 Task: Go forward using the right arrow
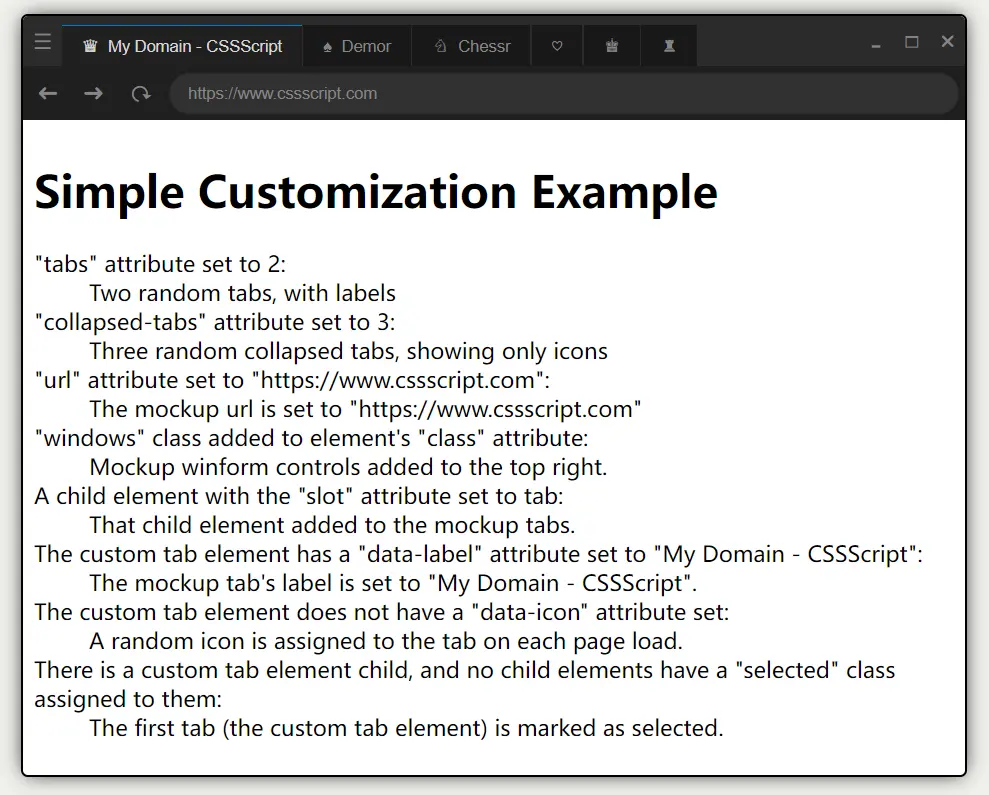click(93, 93)
